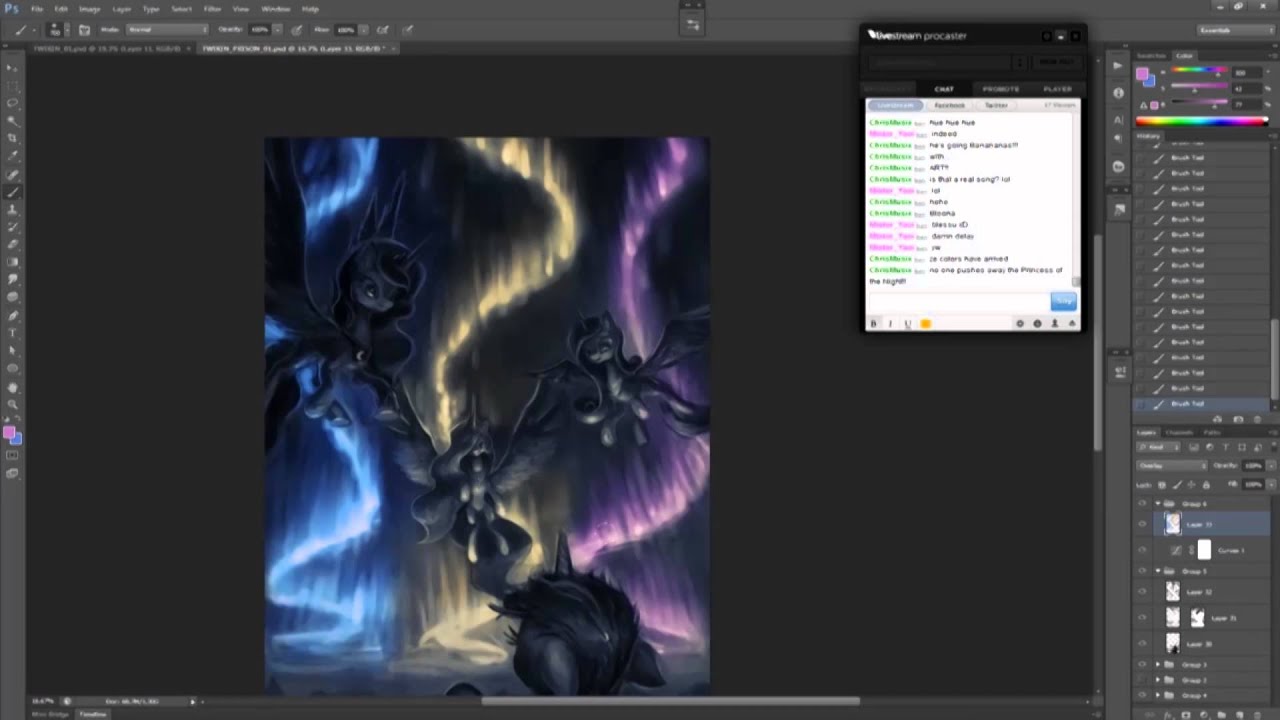1280x720 pixels.
Task: Select the Hand tool
Action: tap(12, 386)
